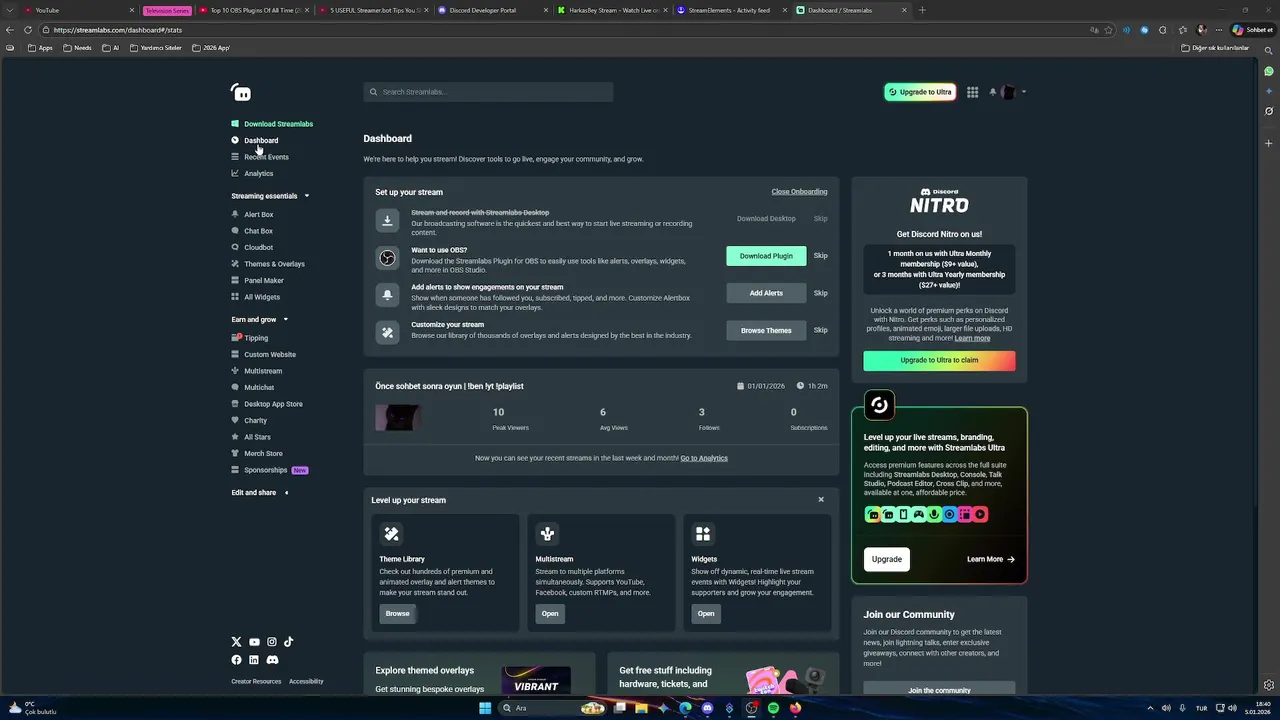Screen dimensions: 1280x720
Task: Open Discord from the Windows taskbar
Action: point(707,708)
